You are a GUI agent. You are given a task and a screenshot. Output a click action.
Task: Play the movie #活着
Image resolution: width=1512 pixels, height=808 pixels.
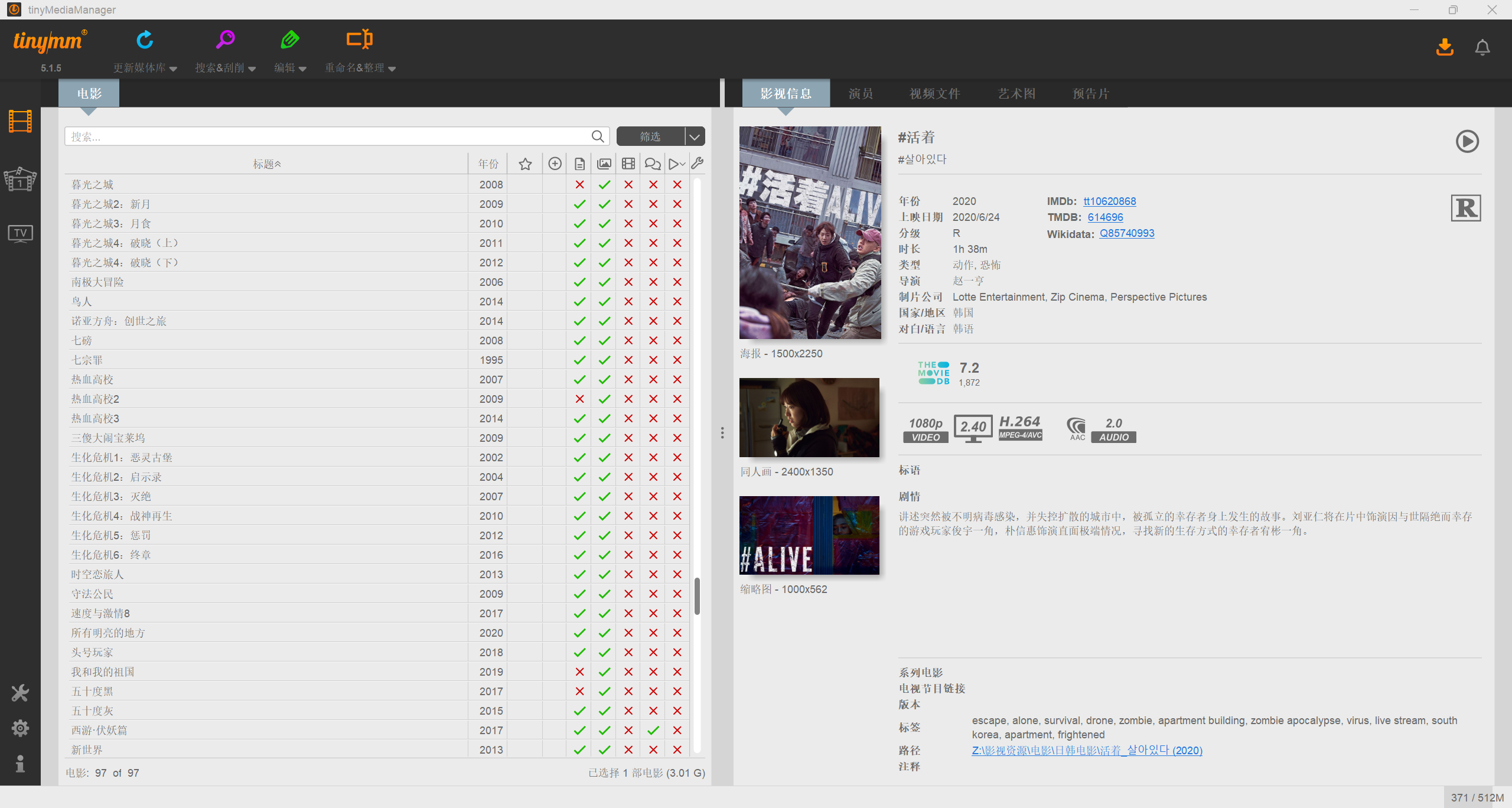pos(1467,141)
